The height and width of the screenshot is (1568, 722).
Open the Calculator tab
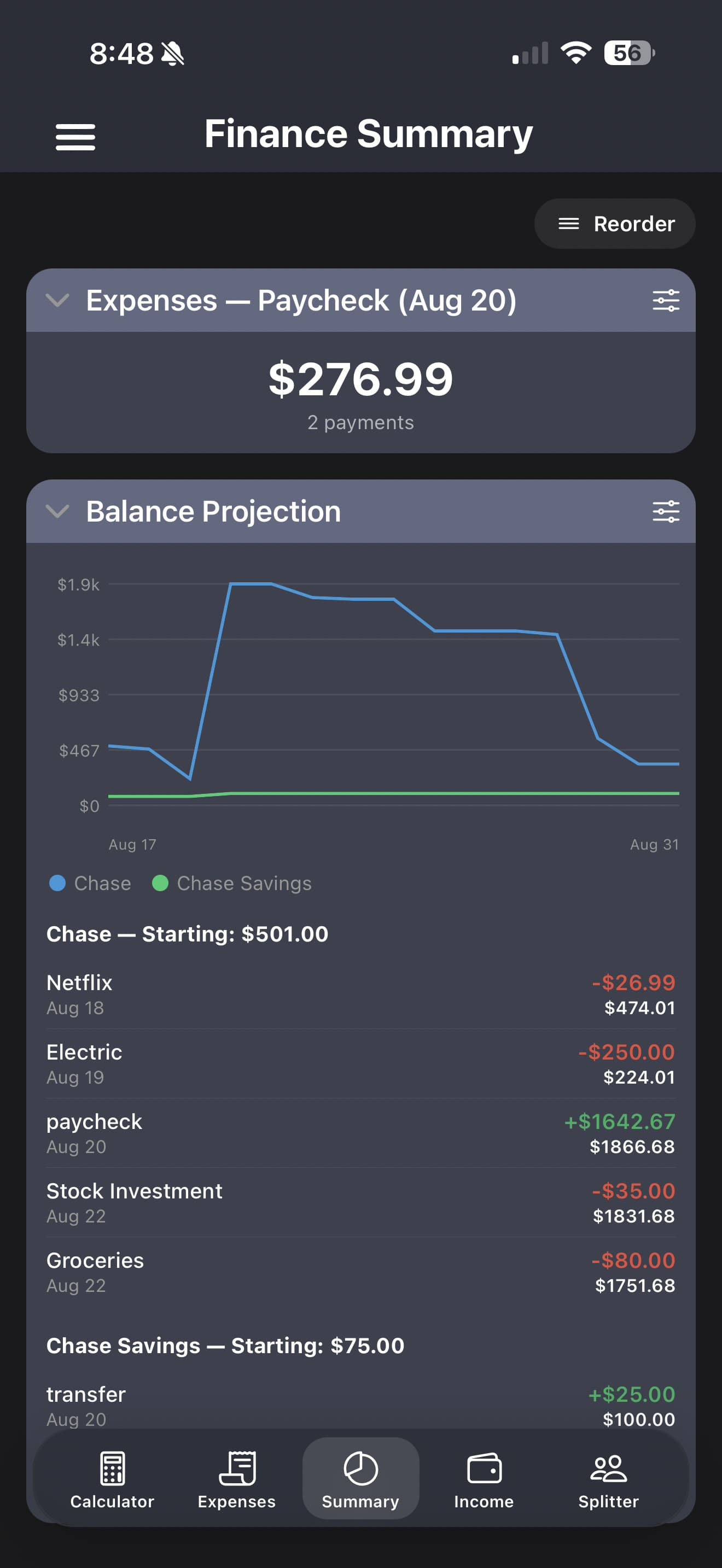(x=112, y=1480)
